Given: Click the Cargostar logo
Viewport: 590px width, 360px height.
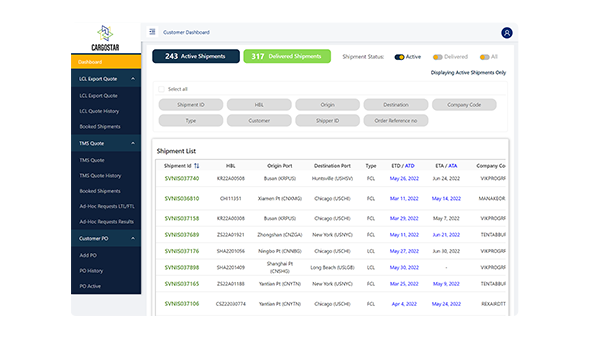Looking at the screenshot, I should [x=105, y=38].
